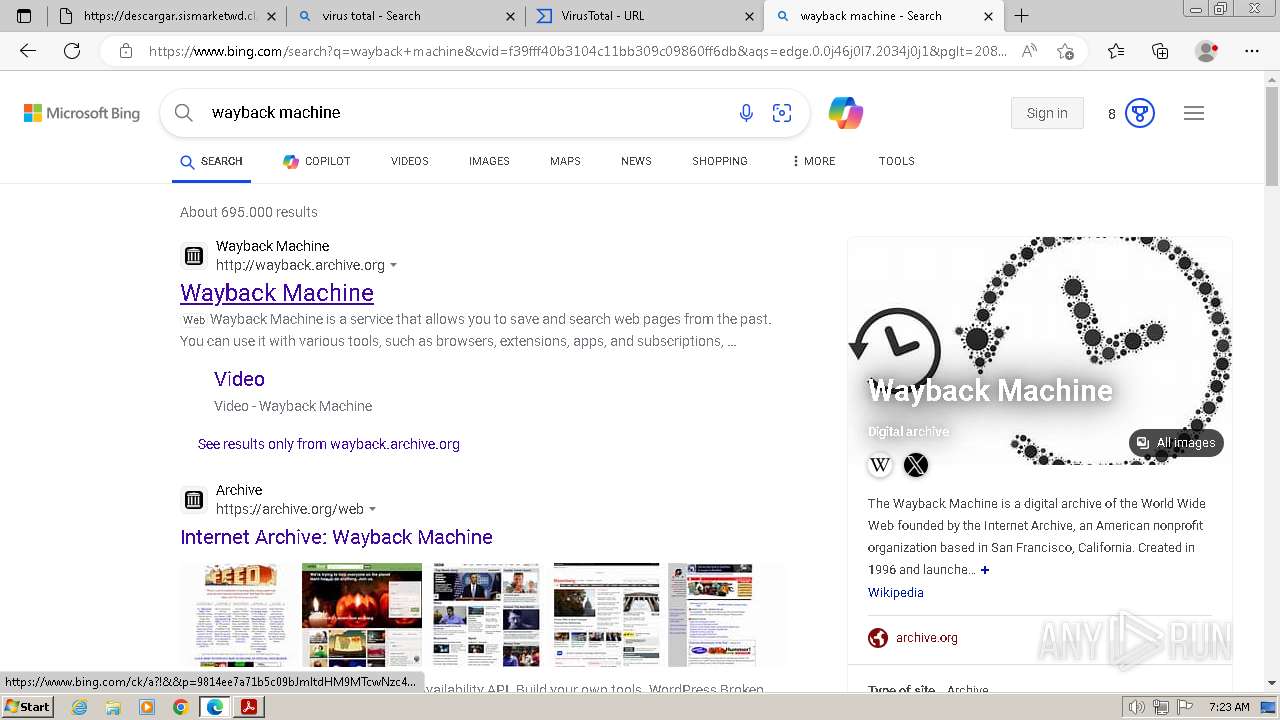Reload the page with the refresh icon
Image resolution: width=1280 pixels, height=720 pixels.
(x=72, y=51)
